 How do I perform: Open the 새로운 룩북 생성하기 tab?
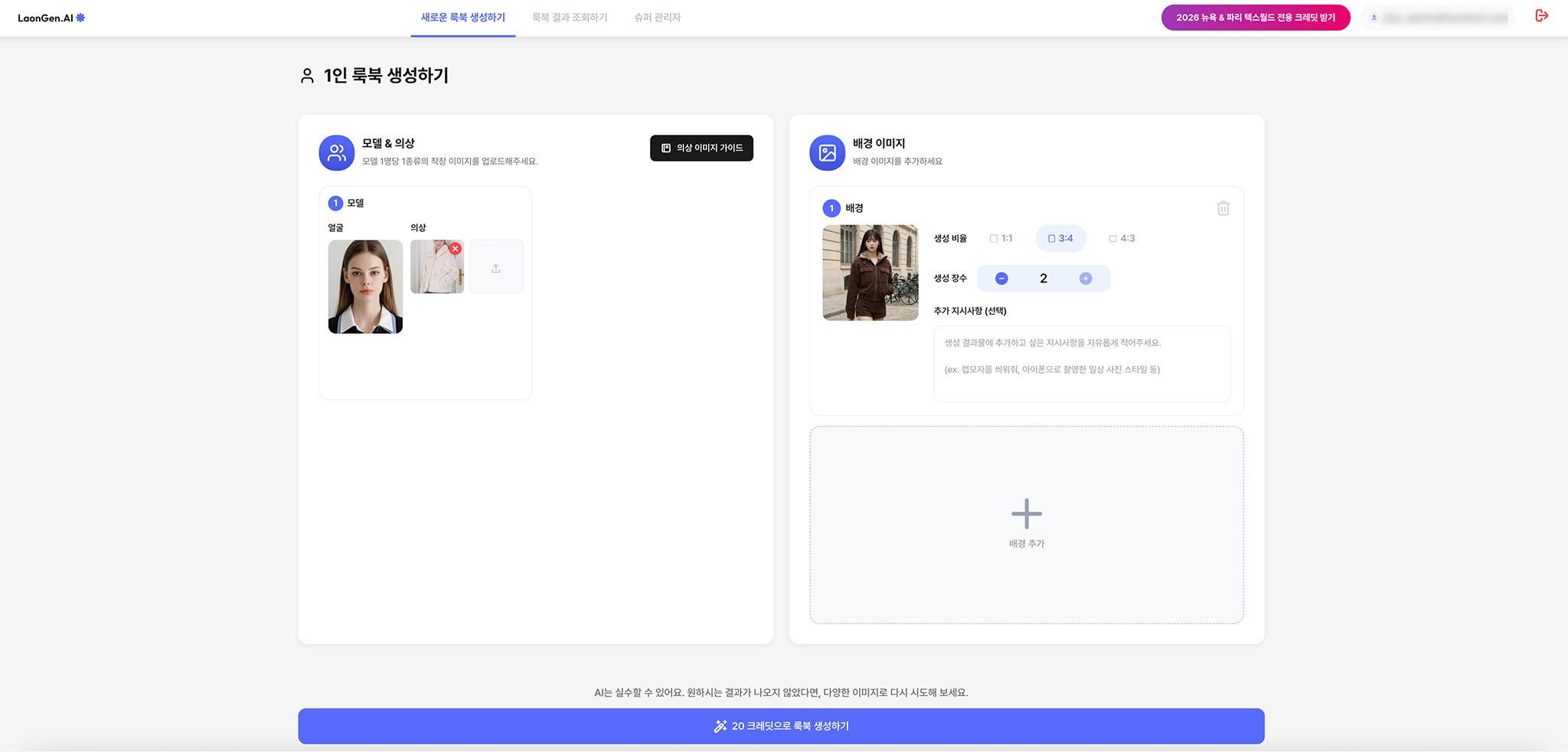(462, 18)
